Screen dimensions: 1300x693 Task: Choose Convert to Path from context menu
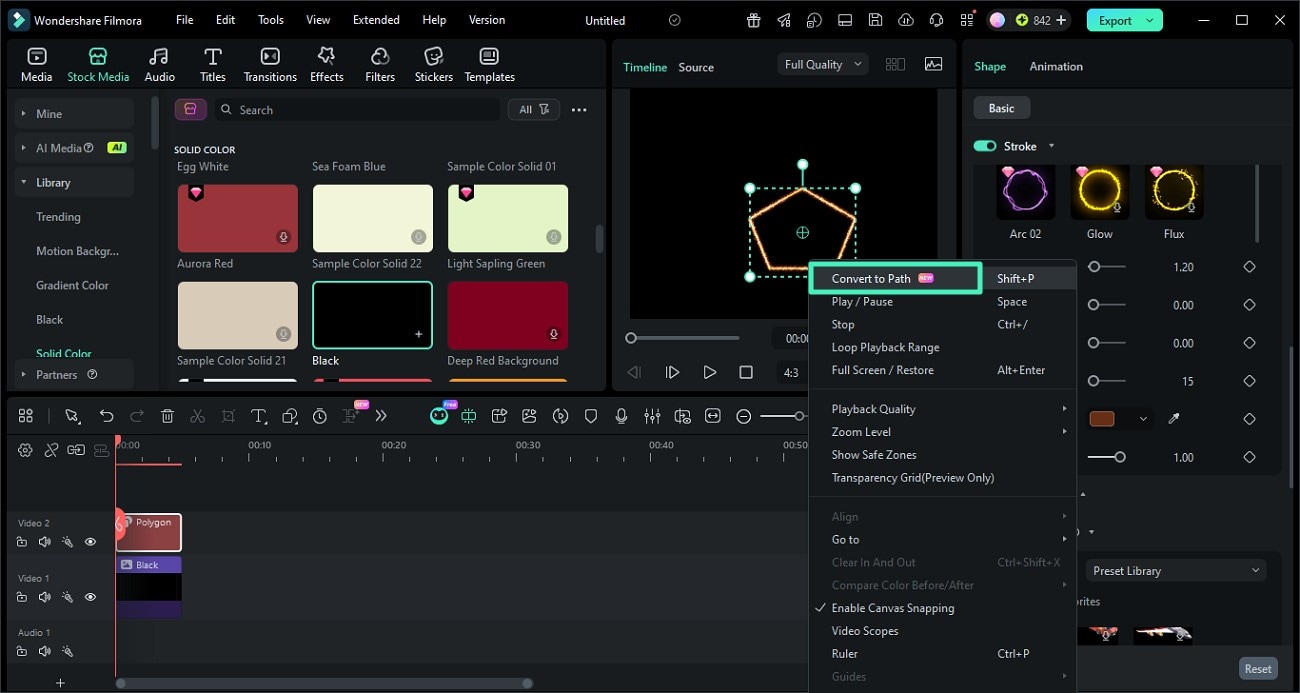(x=871, y=279)
